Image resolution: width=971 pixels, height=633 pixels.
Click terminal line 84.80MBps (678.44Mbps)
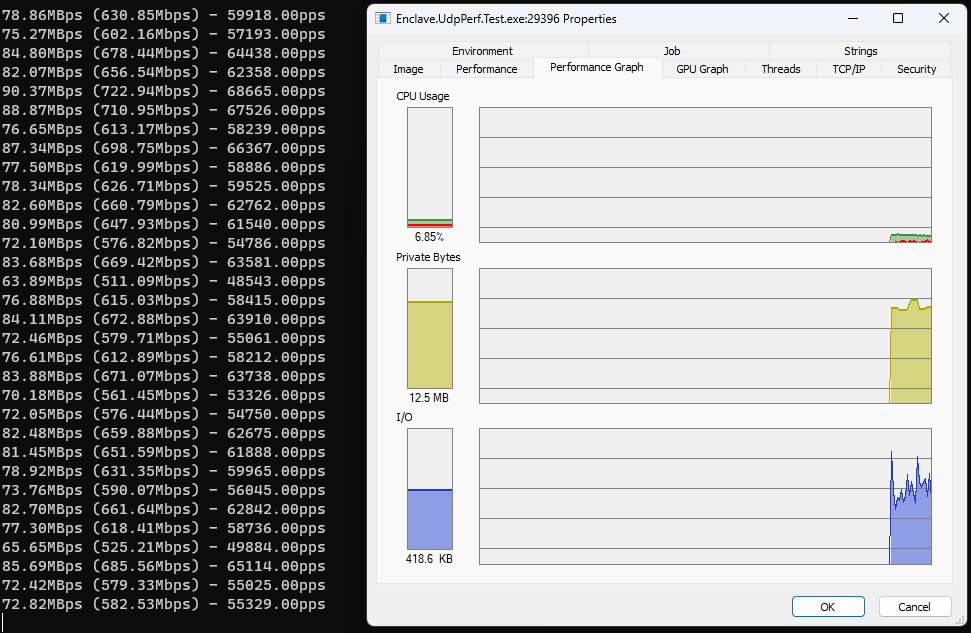click(x=163, y=53)
